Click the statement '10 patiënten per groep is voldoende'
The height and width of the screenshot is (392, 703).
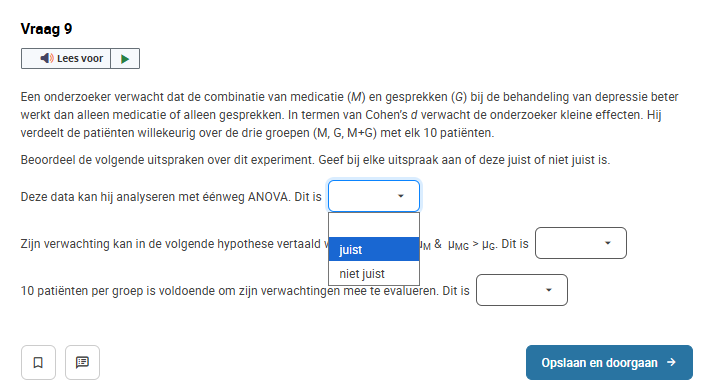tap(245, 291)
